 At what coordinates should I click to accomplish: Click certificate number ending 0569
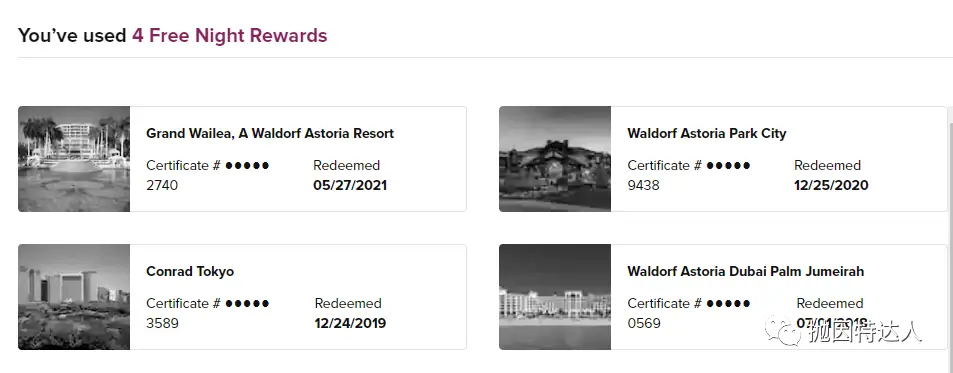pyautogui.click(x=644, y=323)
